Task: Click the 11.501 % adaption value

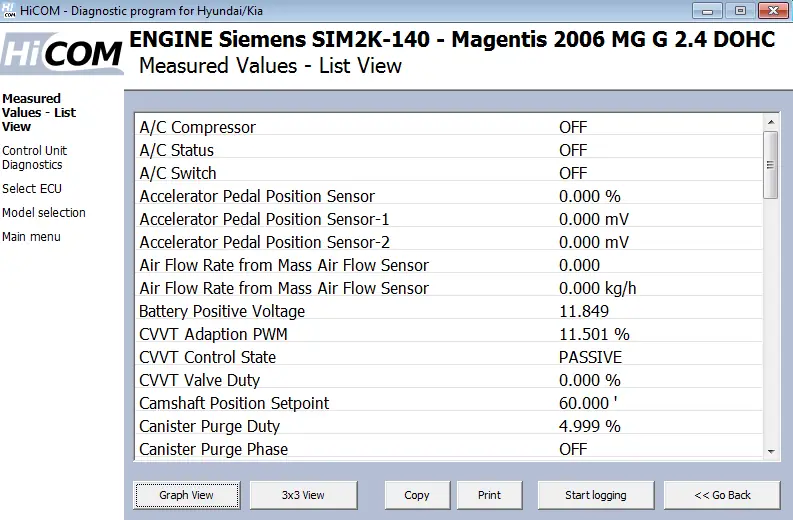Action: pos(594,334)
